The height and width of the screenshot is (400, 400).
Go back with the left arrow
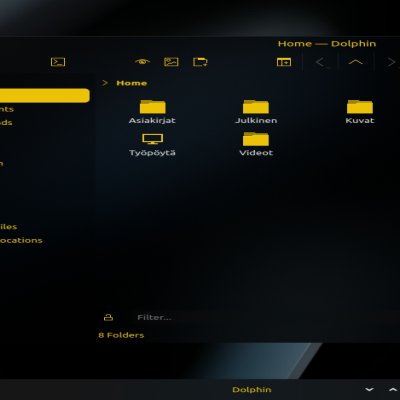(319, 62)
